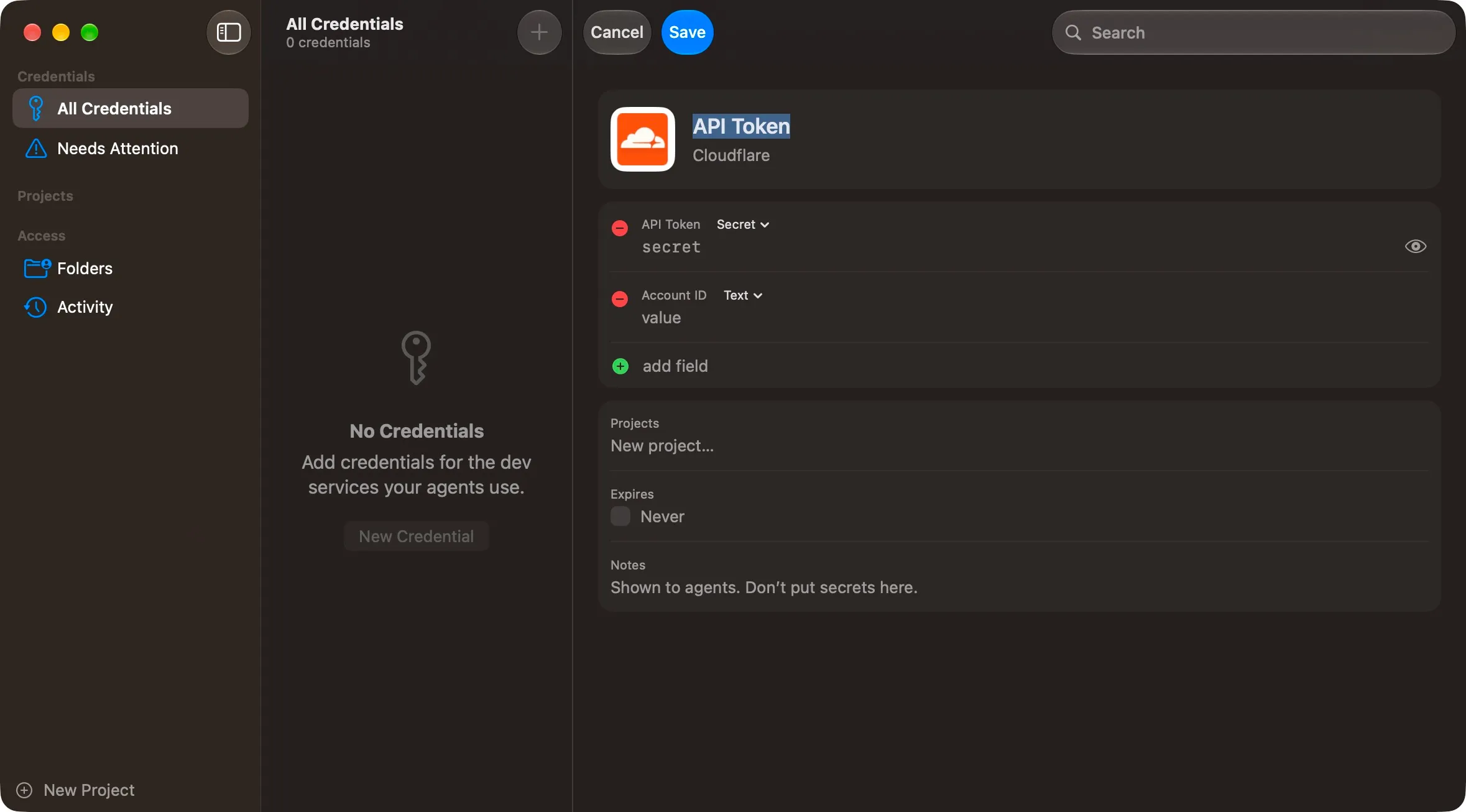The width and height of the screenshot is (1466, 812).
Task: Click the macOS green zoom window button
Action: coord(90,32)
